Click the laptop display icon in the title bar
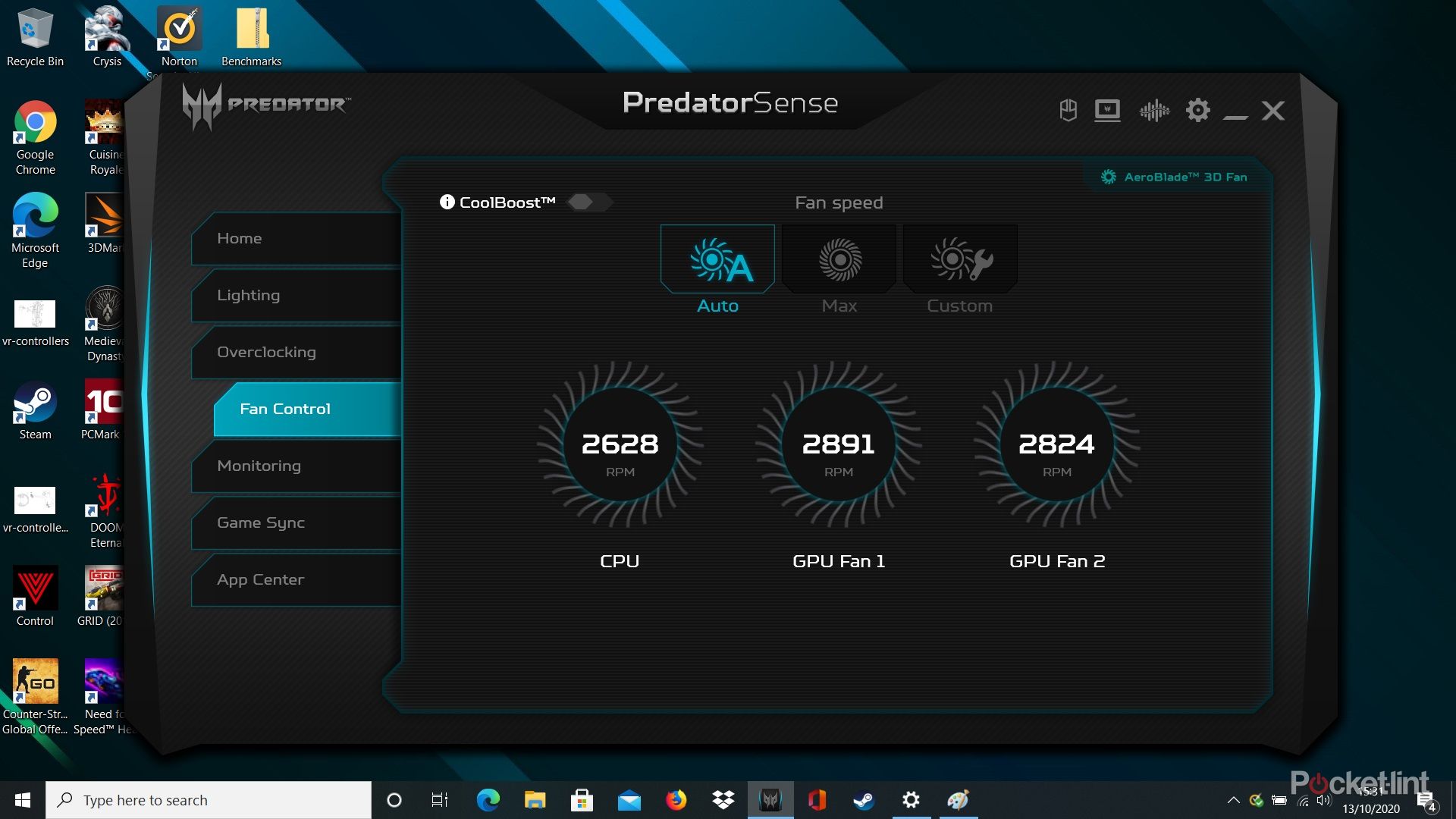 1109,110
